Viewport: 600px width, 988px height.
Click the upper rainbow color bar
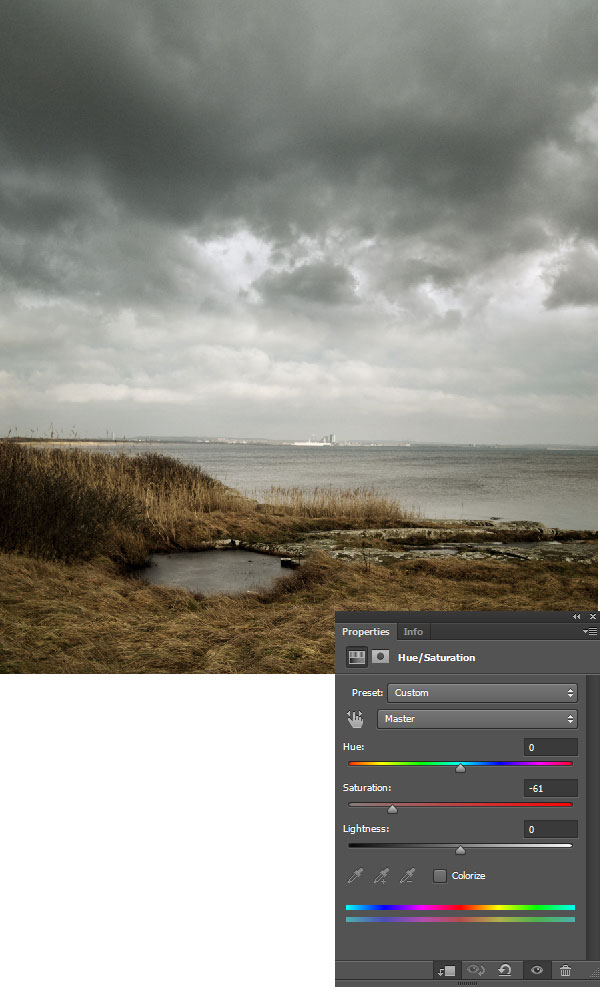pyautogui.click(x=461, y=907)
